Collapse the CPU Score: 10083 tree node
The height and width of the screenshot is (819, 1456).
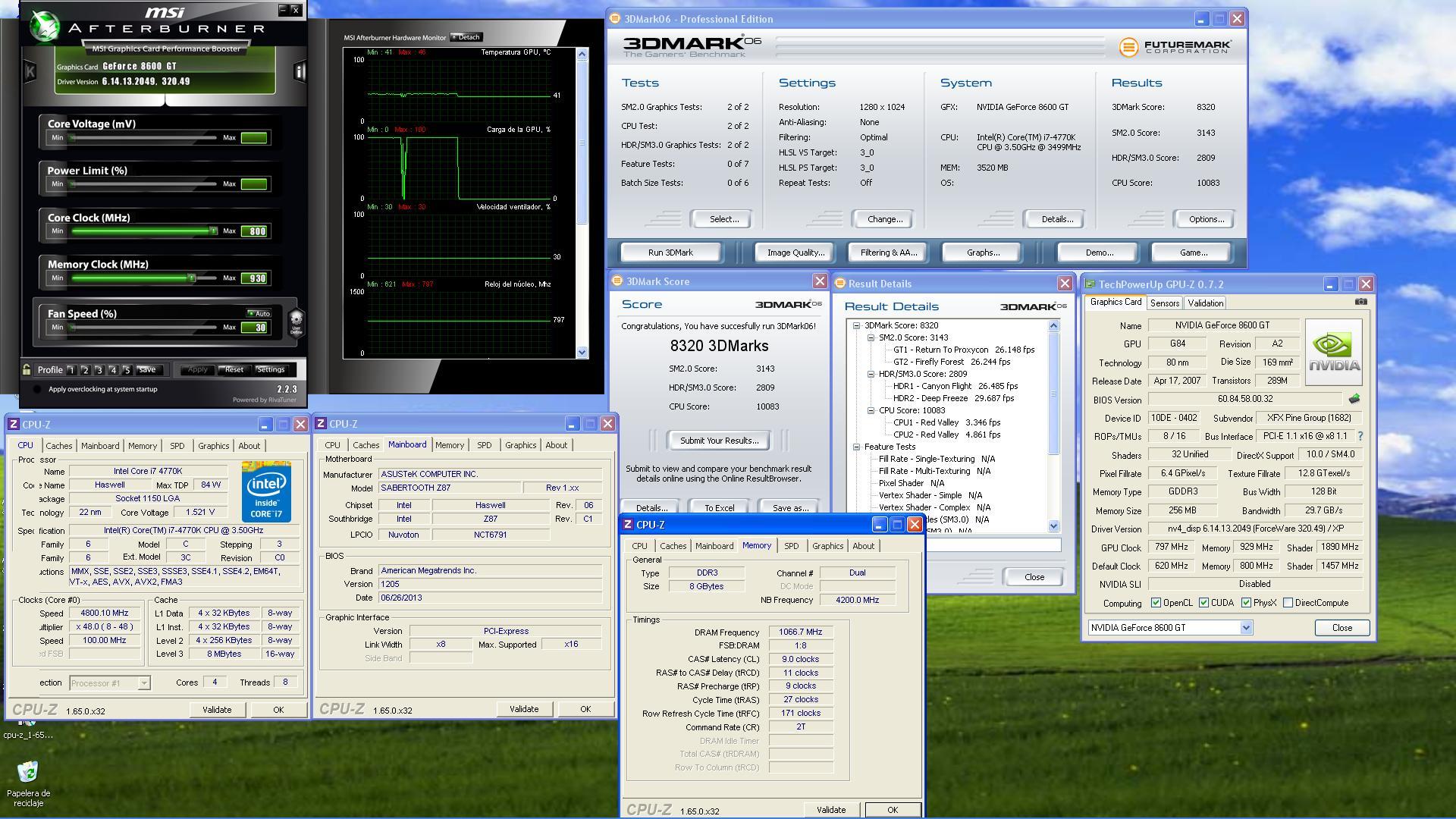click(x=871, y=410)
